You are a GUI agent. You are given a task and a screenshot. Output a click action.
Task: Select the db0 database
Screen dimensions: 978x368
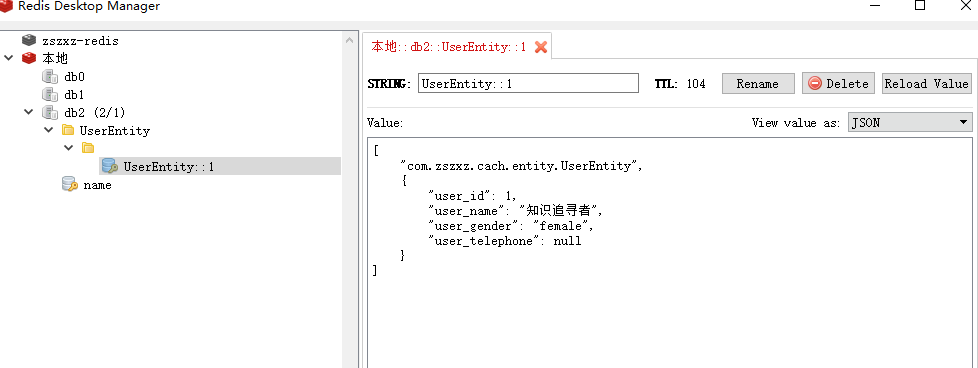point(74,77)
